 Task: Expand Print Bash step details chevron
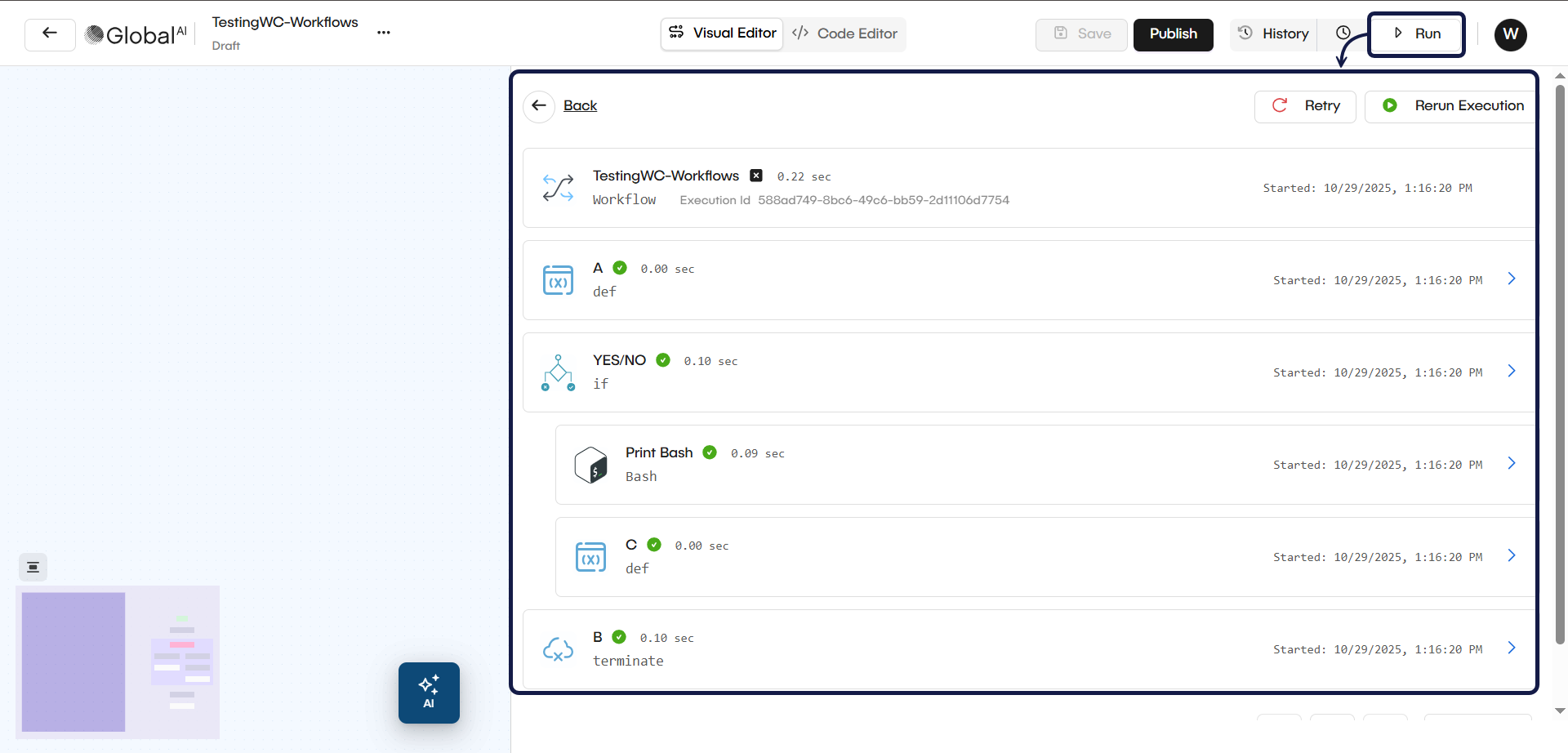(x=1512, y=464)
